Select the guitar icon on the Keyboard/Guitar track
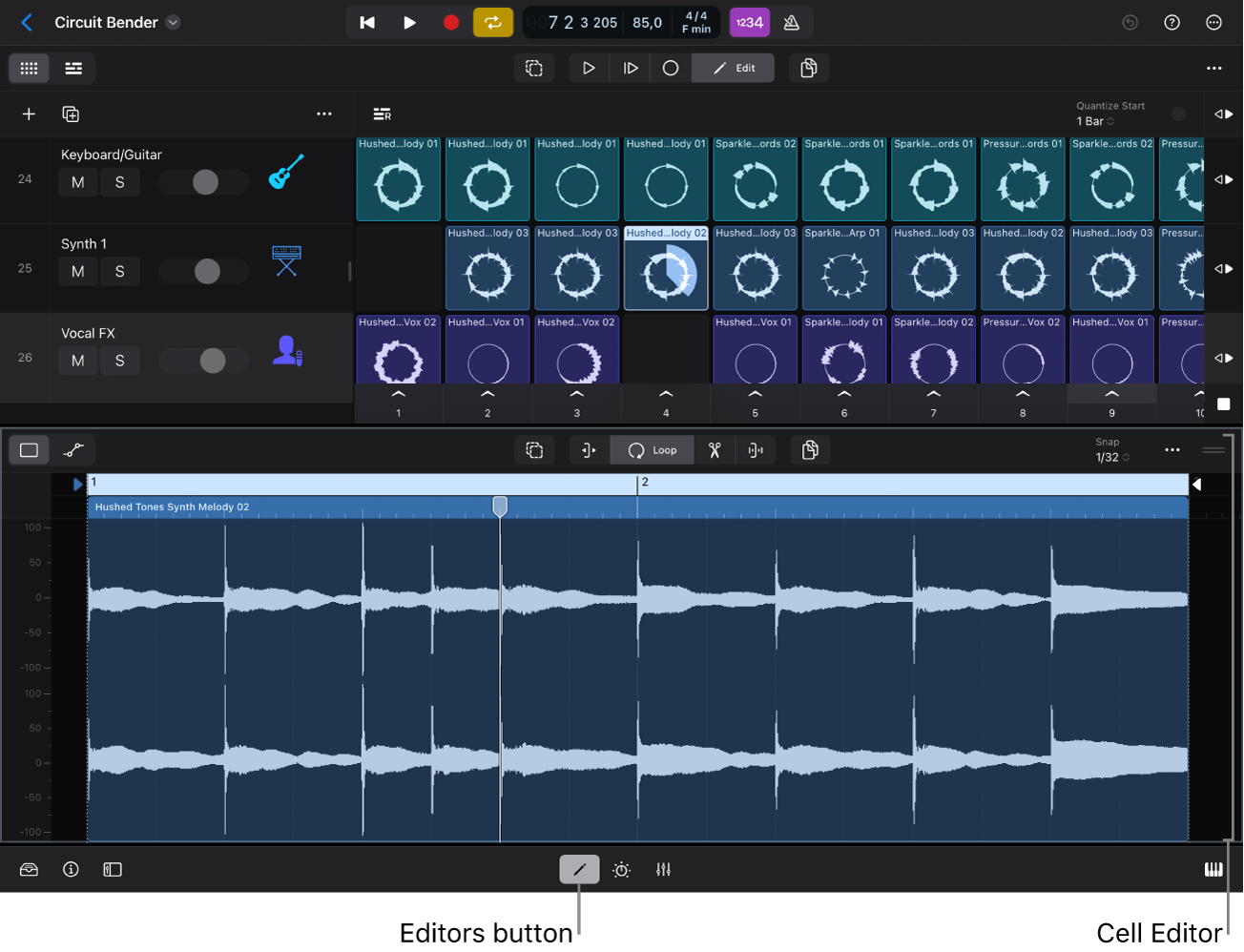 click(286, 178)
